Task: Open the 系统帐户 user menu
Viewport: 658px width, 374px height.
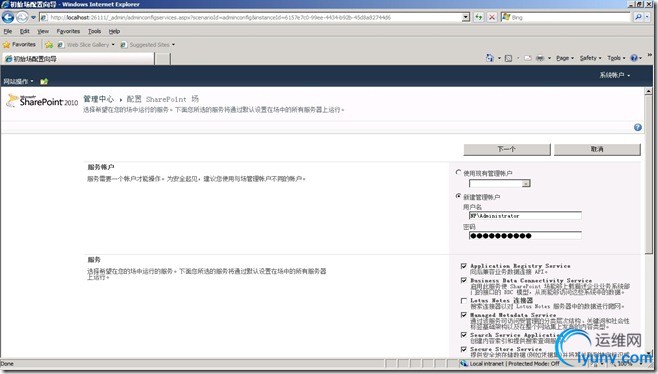Action: coord(615,75)
